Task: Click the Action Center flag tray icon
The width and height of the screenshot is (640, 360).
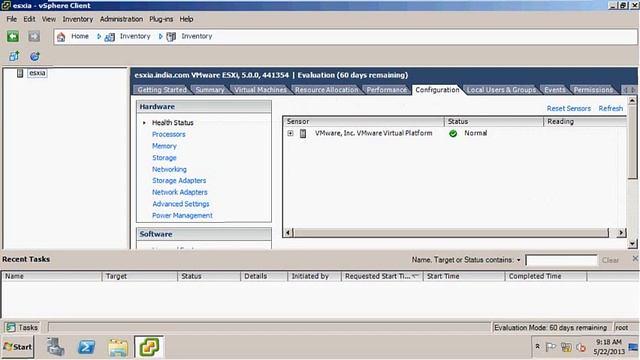Action: click(551, 347)
